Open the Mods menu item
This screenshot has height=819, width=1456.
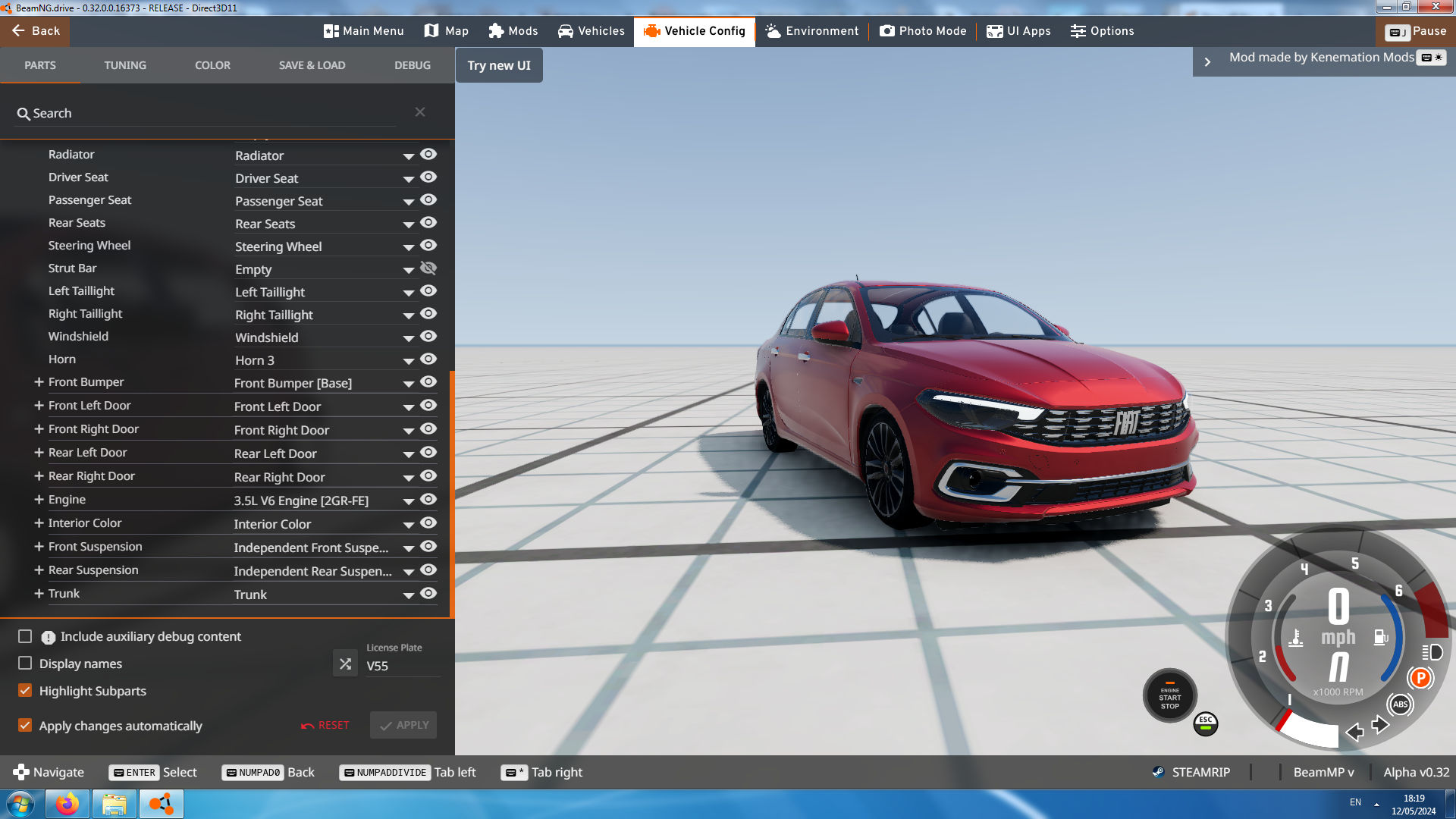pos(513,31)
